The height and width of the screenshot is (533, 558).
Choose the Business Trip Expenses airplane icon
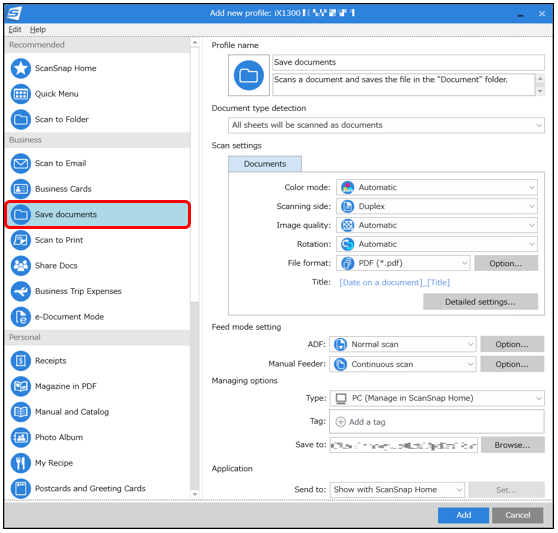point(21,291)
